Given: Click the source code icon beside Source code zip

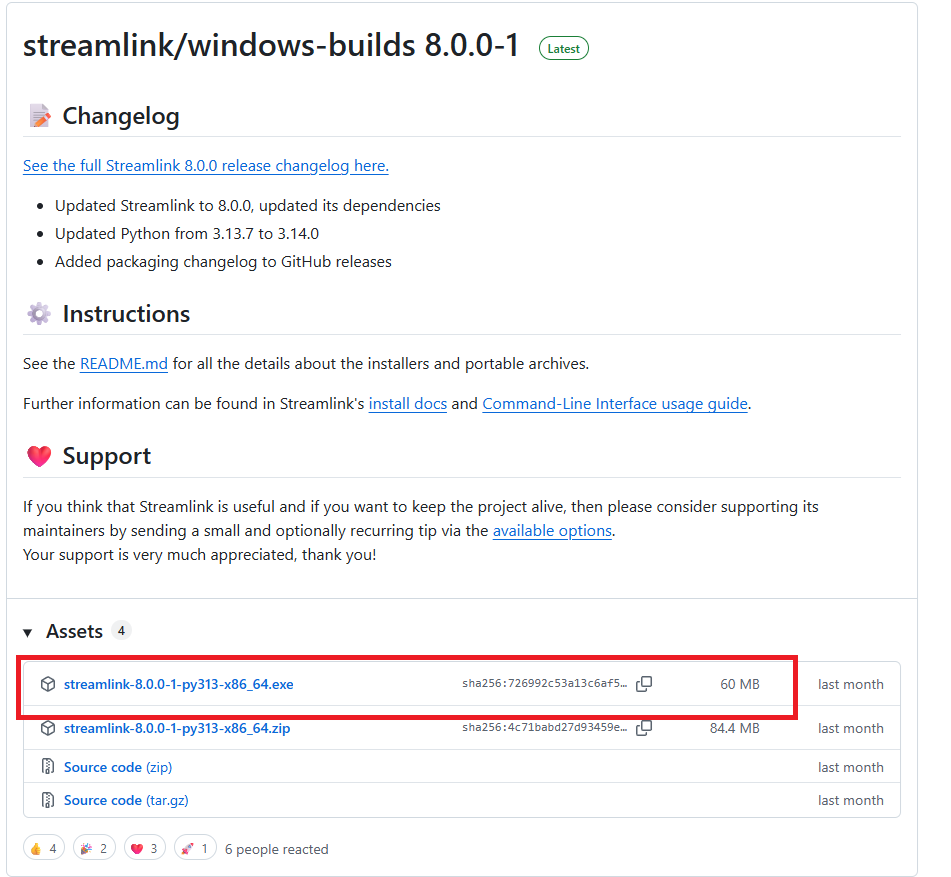Looking at the screenshot, I should click(x=48, y=766).
